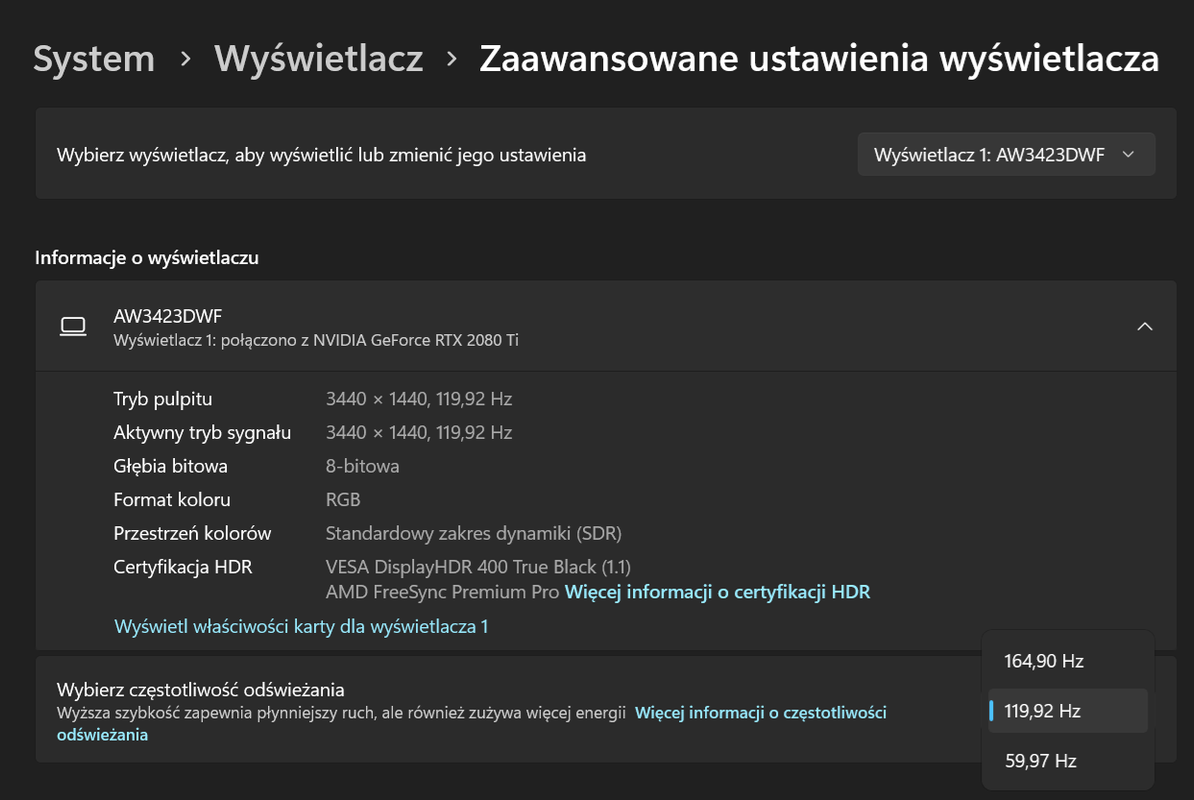Click Standardowy zakres dynamiki (SDR) text

pos(474,533)
